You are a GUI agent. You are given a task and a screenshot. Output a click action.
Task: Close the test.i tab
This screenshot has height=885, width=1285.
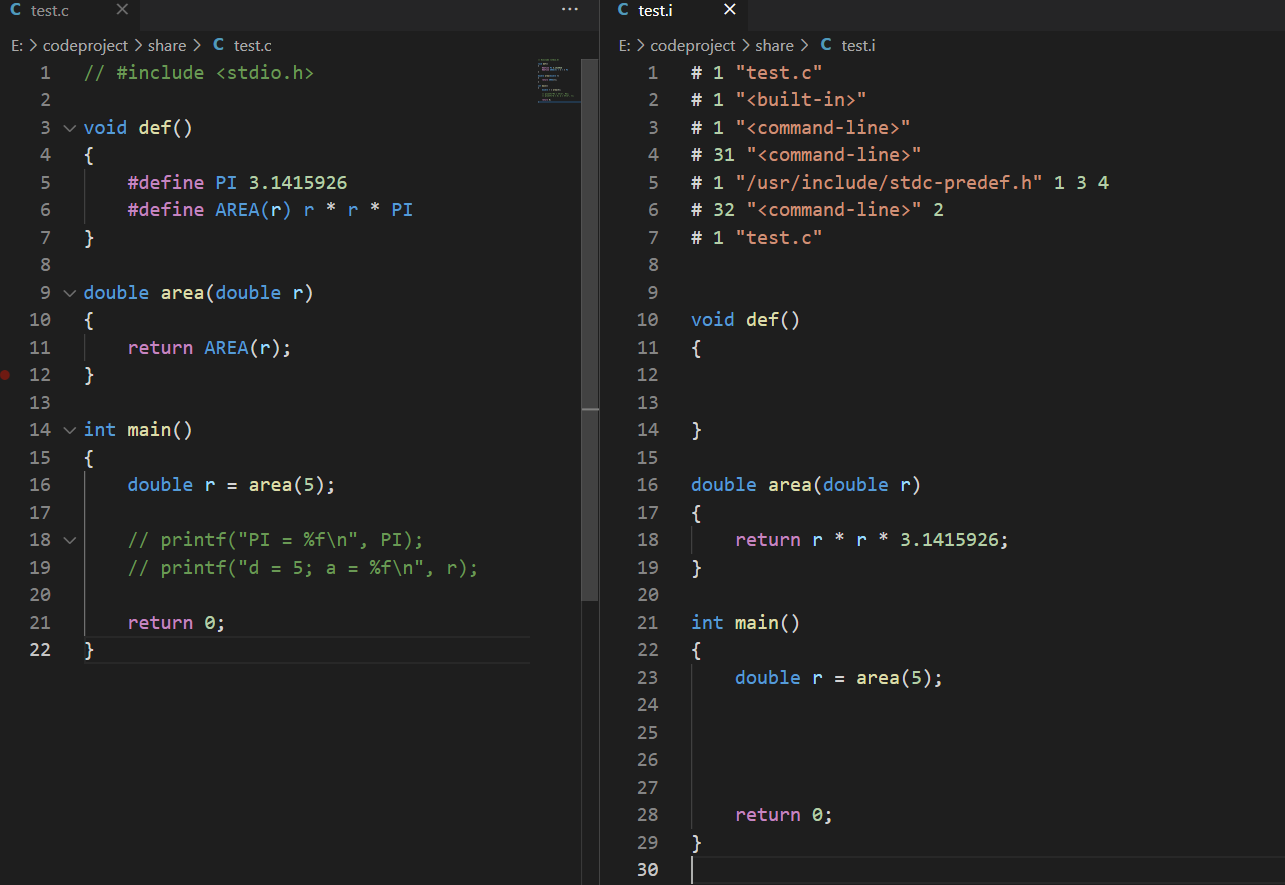pos(729,10)
